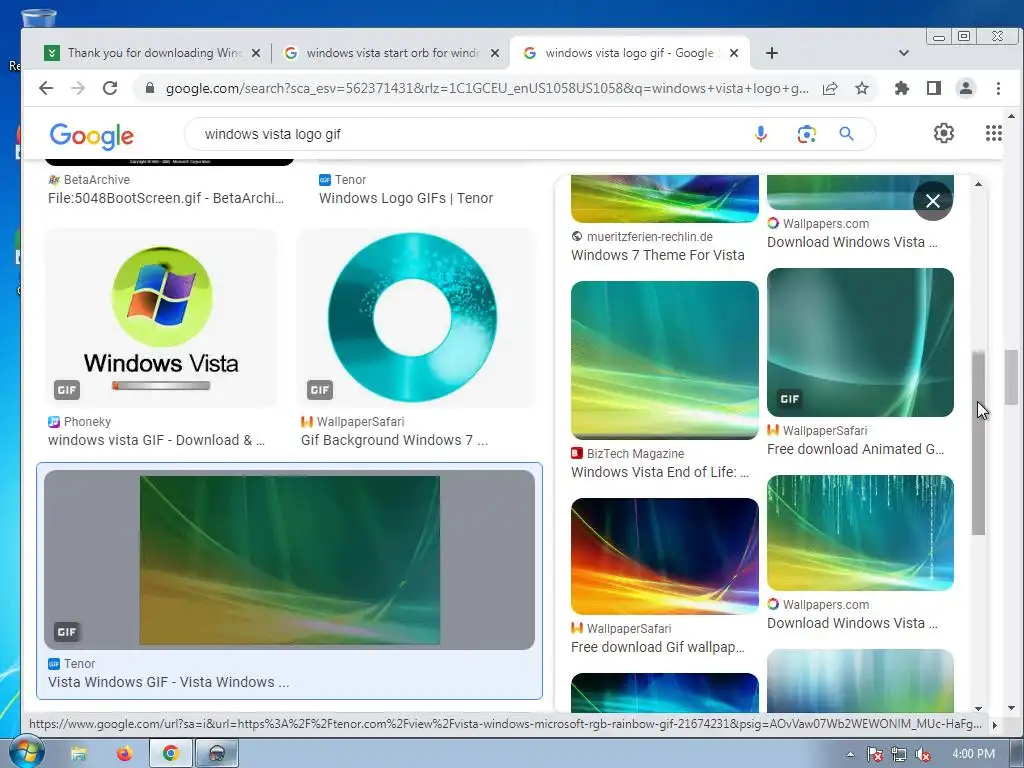The width and height of the screenshot is (1024, 768).
Task: Close the Thank you for downloading tab
Action: click(x=256, y=53)
